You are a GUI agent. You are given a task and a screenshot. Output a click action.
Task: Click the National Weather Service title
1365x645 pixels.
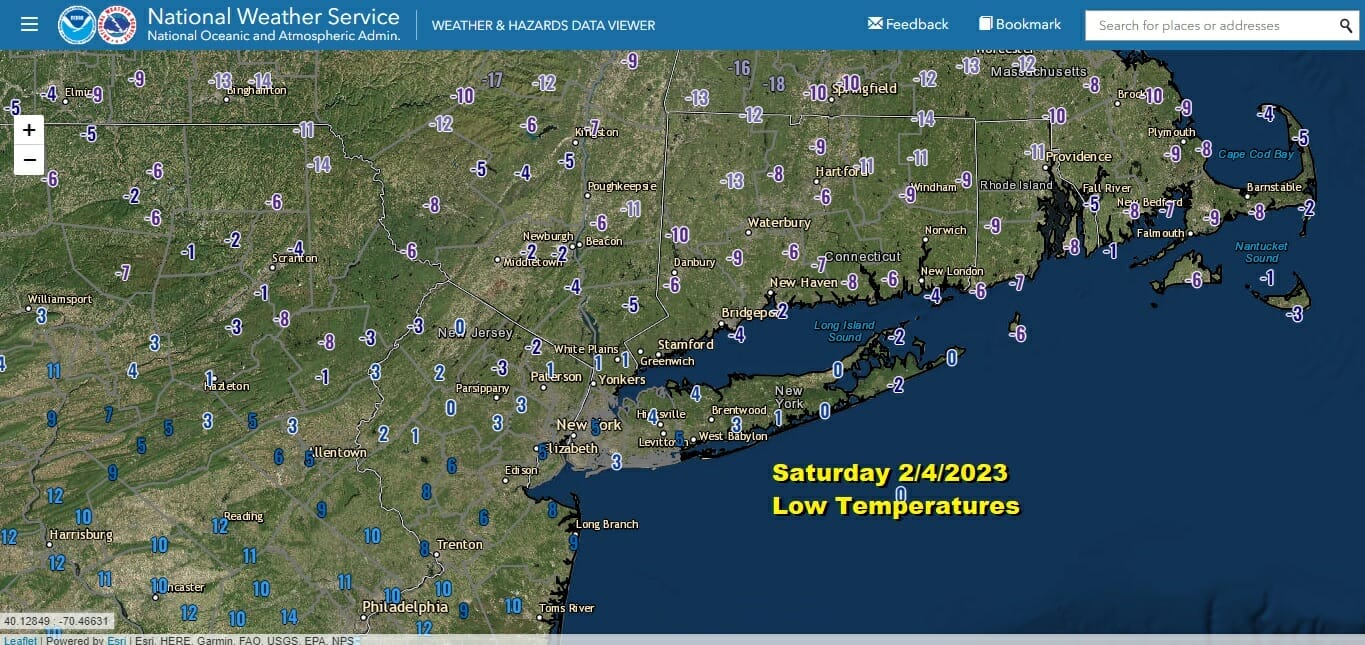[x=273, y=17]
